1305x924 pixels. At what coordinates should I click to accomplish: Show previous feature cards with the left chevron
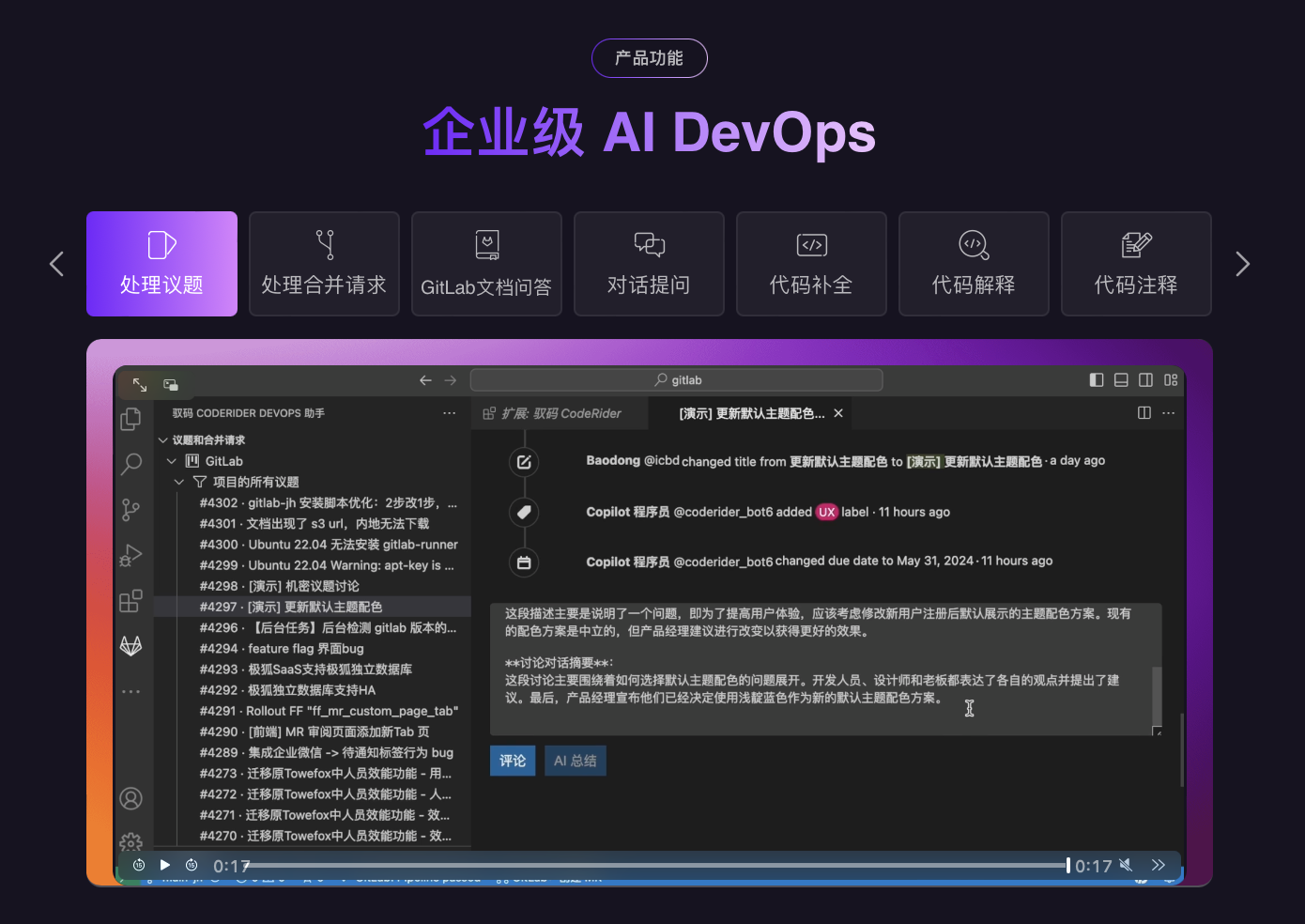(x=56, y=264)
